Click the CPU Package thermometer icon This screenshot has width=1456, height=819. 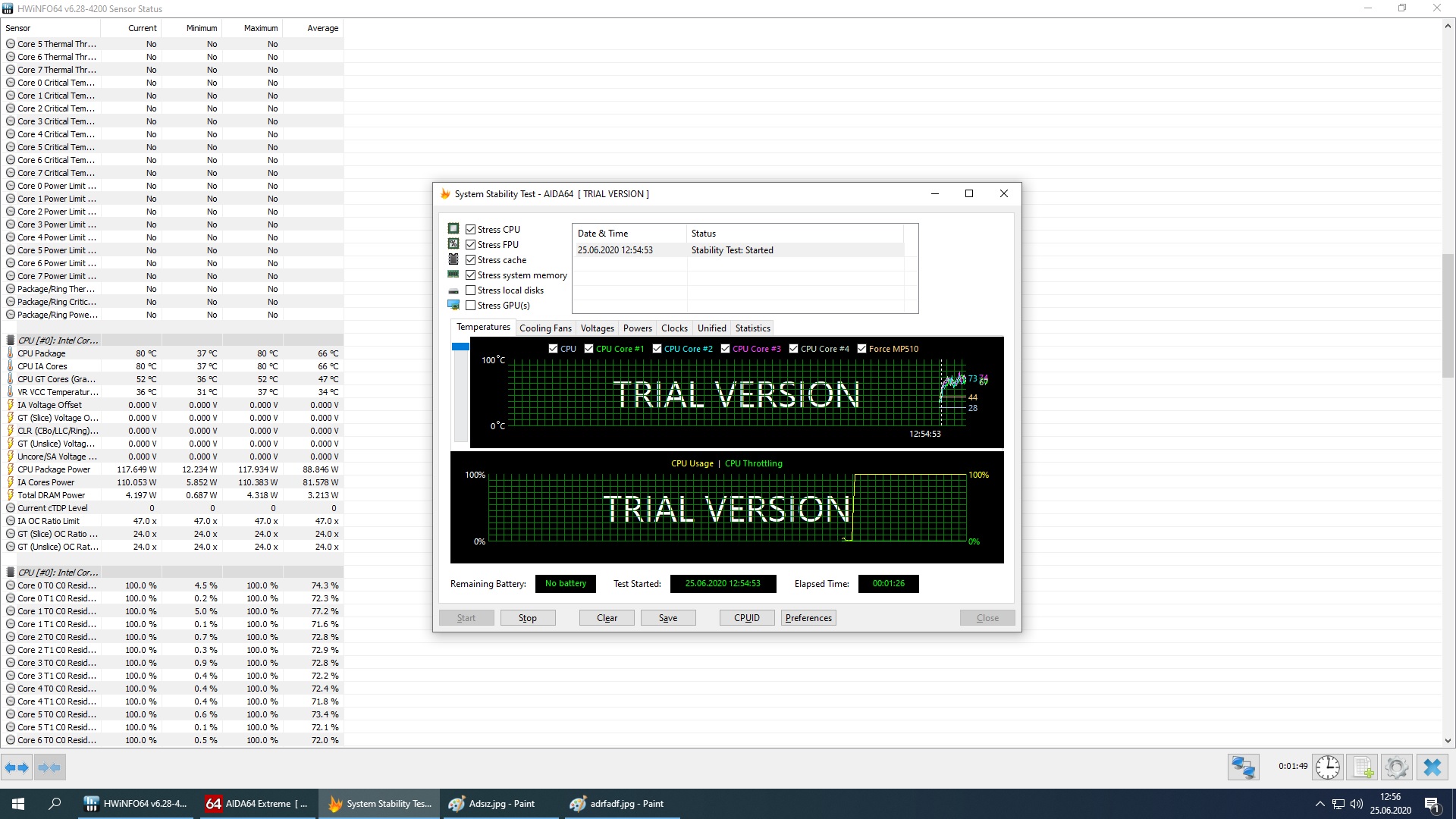[x=11, y=353]
